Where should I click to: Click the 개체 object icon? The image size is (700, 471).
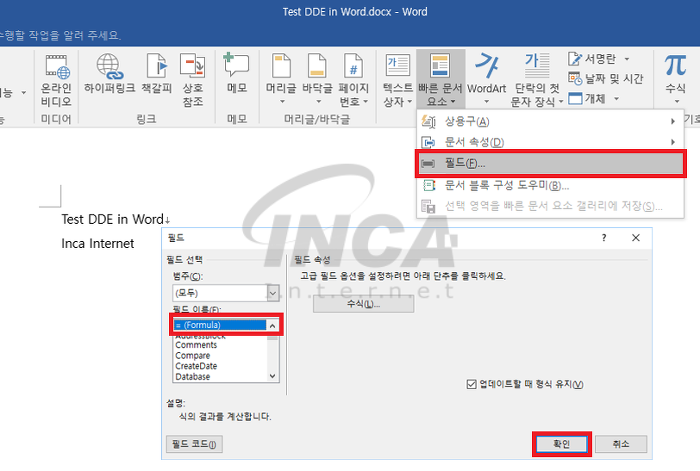click(575, 98)
